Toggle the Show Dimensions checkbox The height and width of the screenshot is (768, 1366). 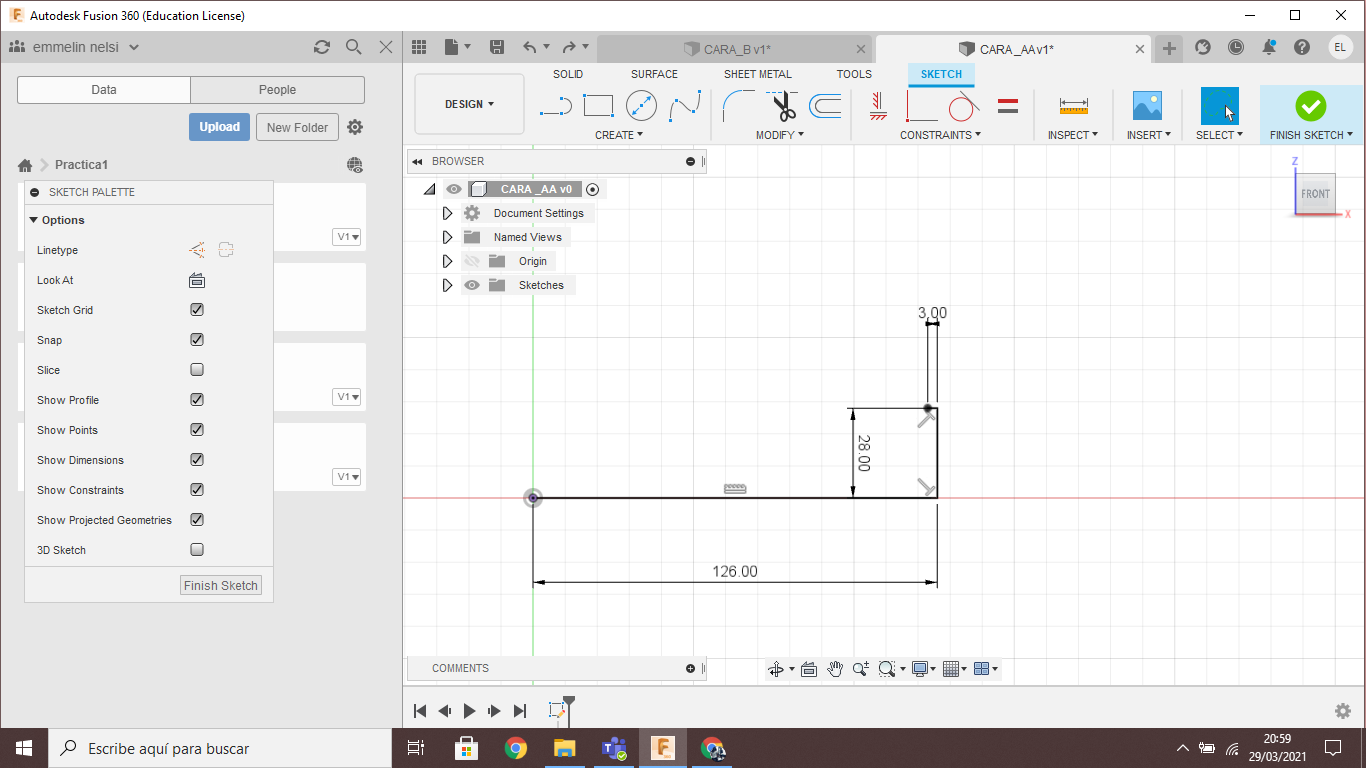(x=197, y=460)
